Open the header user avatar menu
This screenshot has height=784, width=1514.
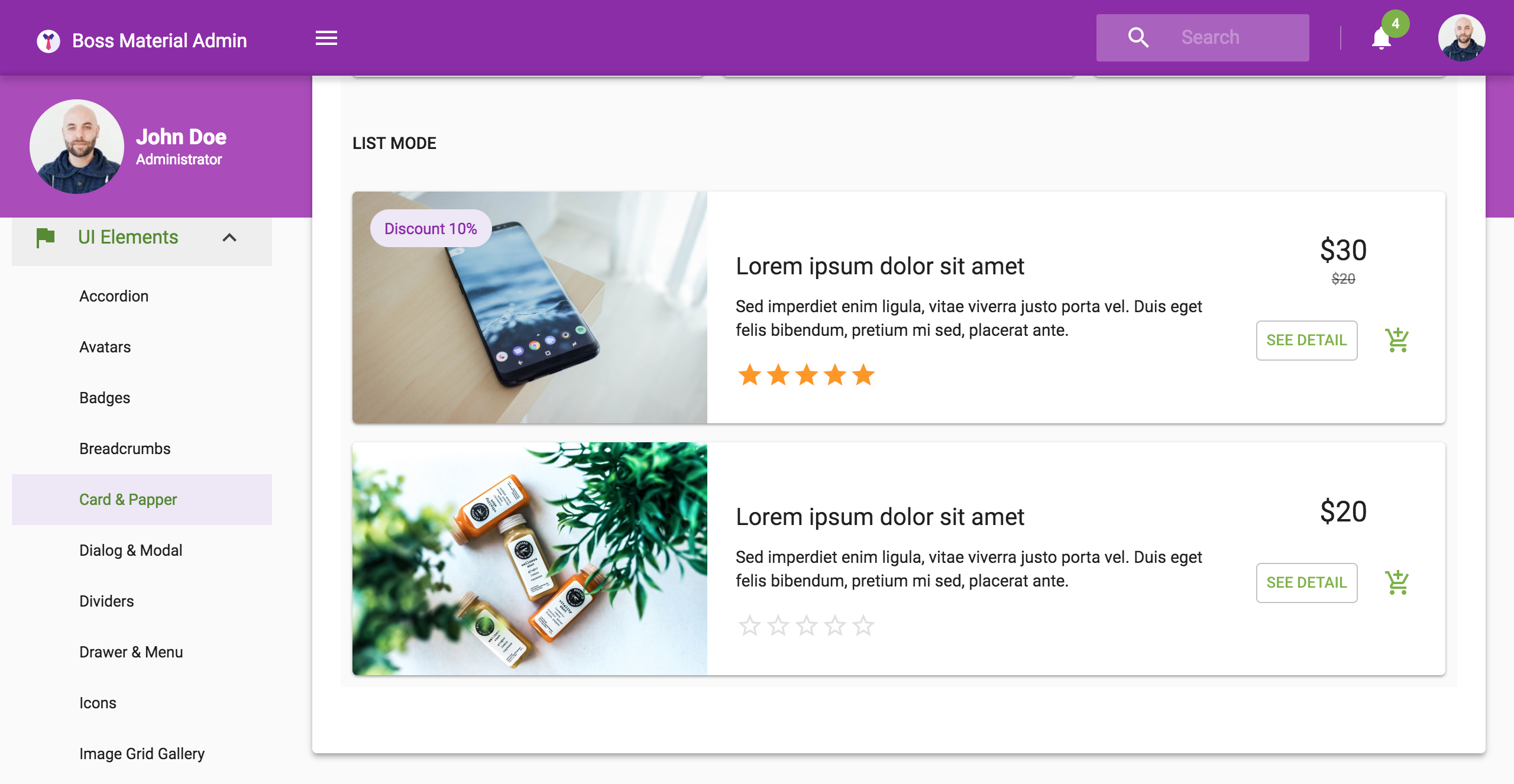coord(1461,38)
